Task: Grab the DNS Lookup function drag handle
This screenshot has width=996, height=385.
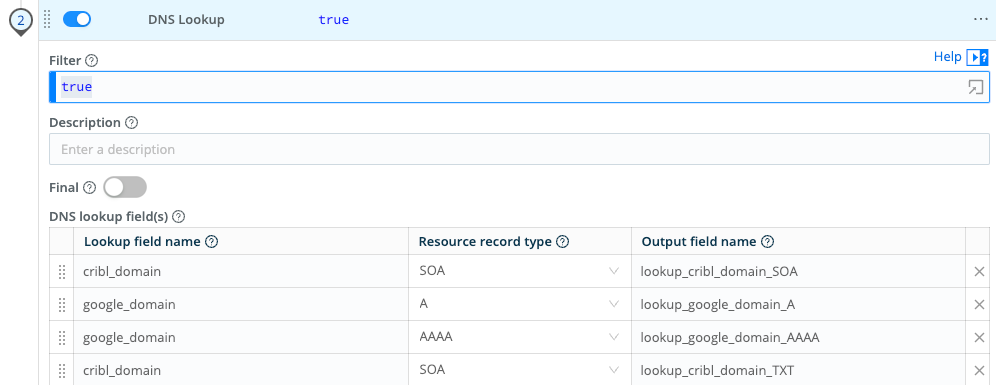Action: pos(47,20)
